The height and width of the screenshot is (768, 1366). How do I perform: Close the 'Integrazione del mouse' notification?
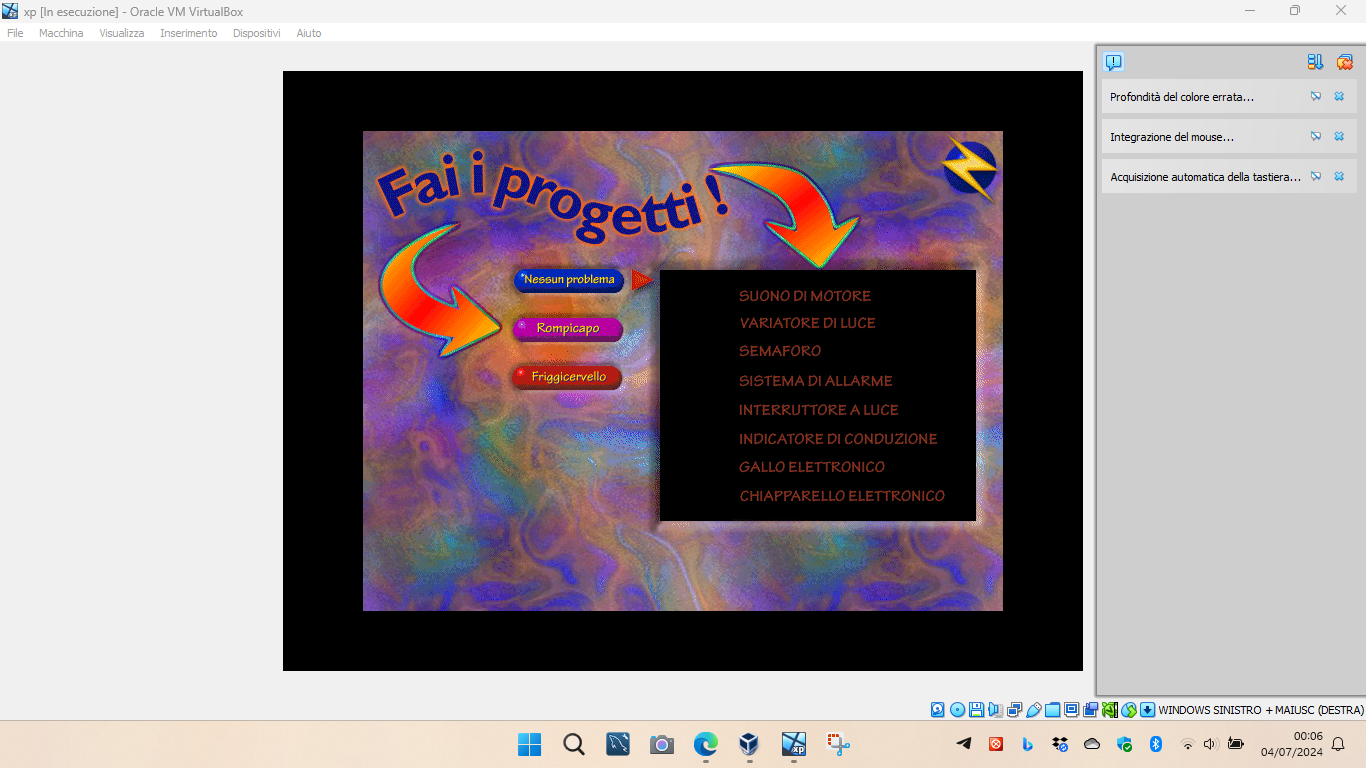[x=1339, y=136]
